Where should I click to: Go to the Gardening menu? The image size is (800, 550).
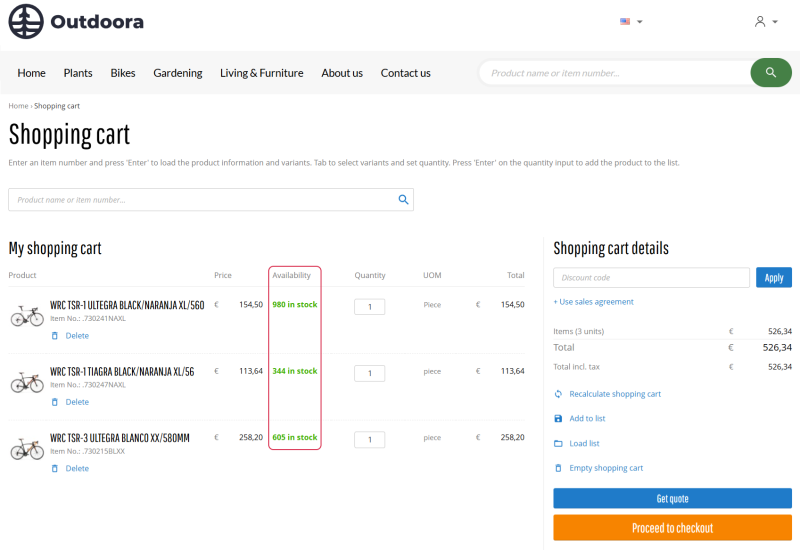(x=178, y=73)
